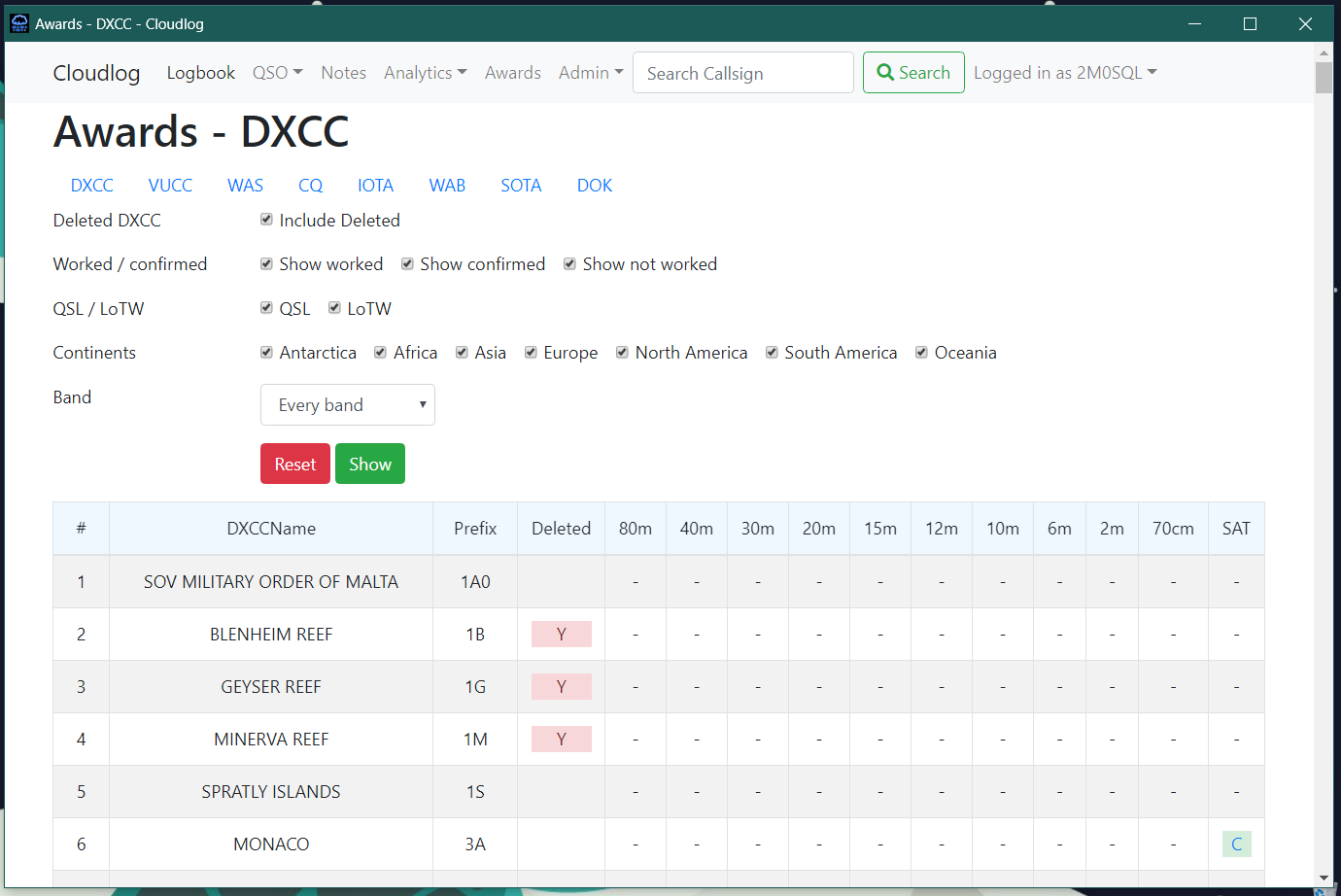Image resolution: width=1341 pixels, height=896 pixels.
Task: Open the Logbook page
Action: pos(201,73)
